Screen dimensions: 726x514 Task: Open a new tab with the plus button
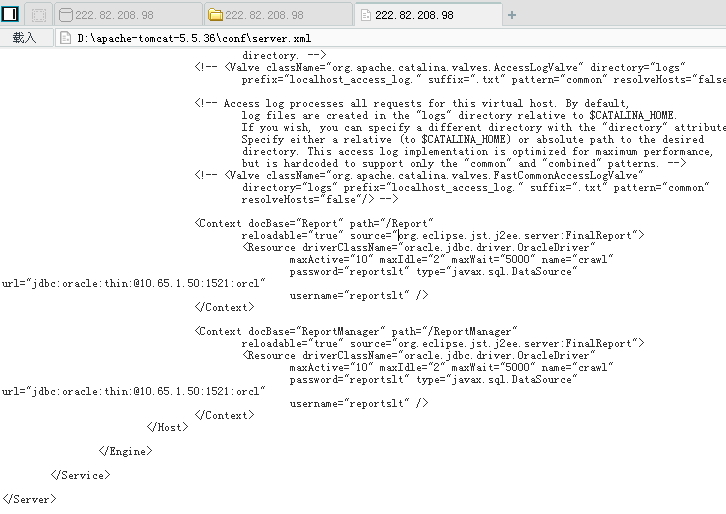[x=512, y=15]
